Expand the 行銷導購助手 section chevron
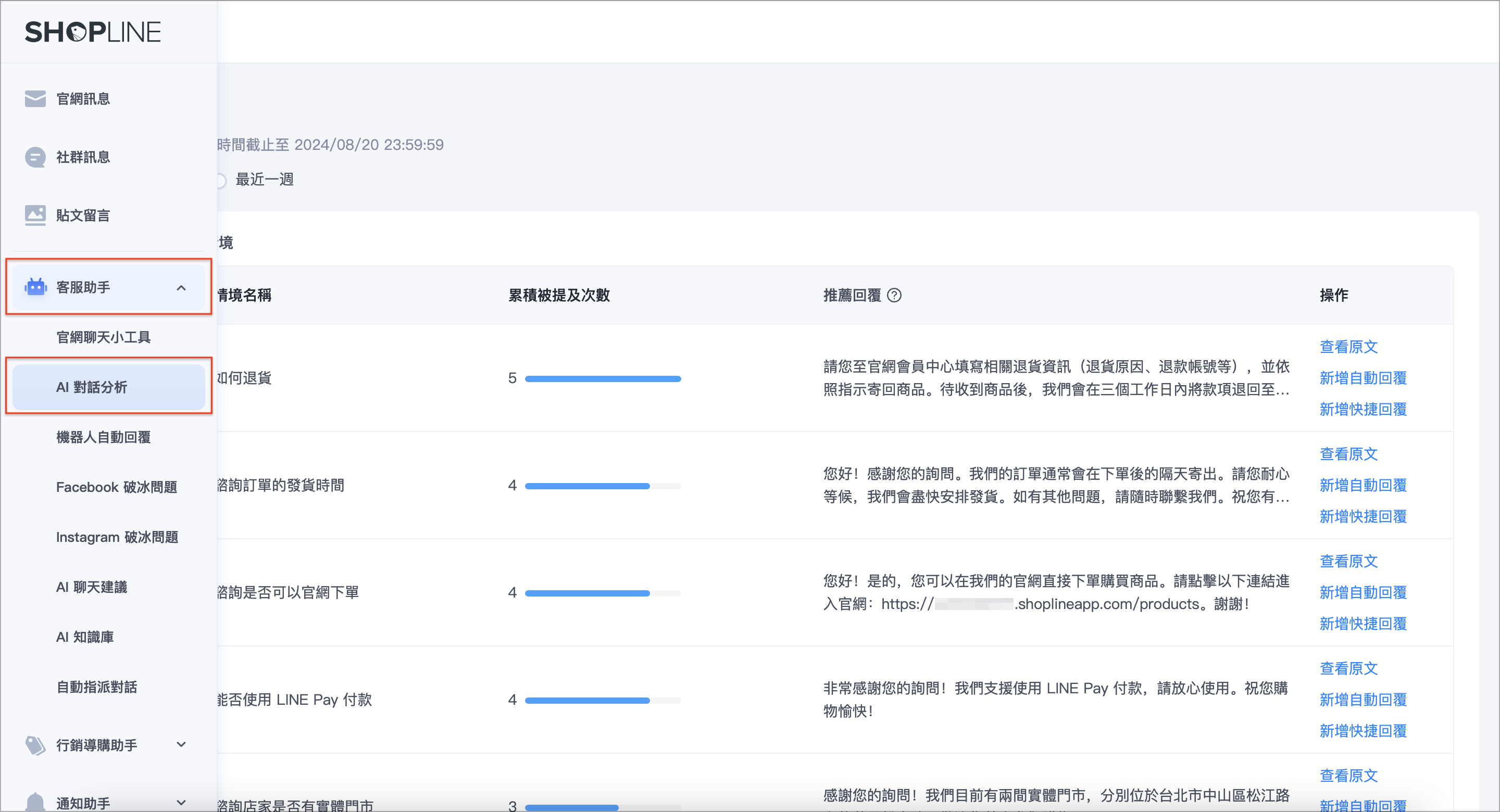 click(181, 744)
